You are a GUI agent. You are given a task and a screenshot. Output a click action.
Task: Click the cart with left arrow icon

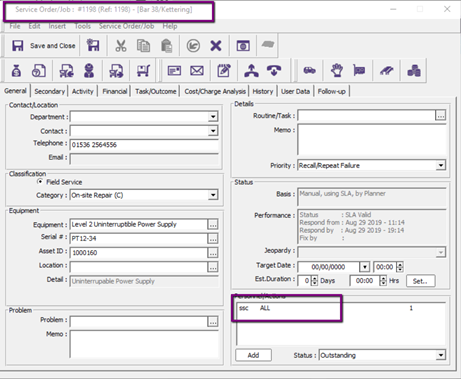point(66,71)
